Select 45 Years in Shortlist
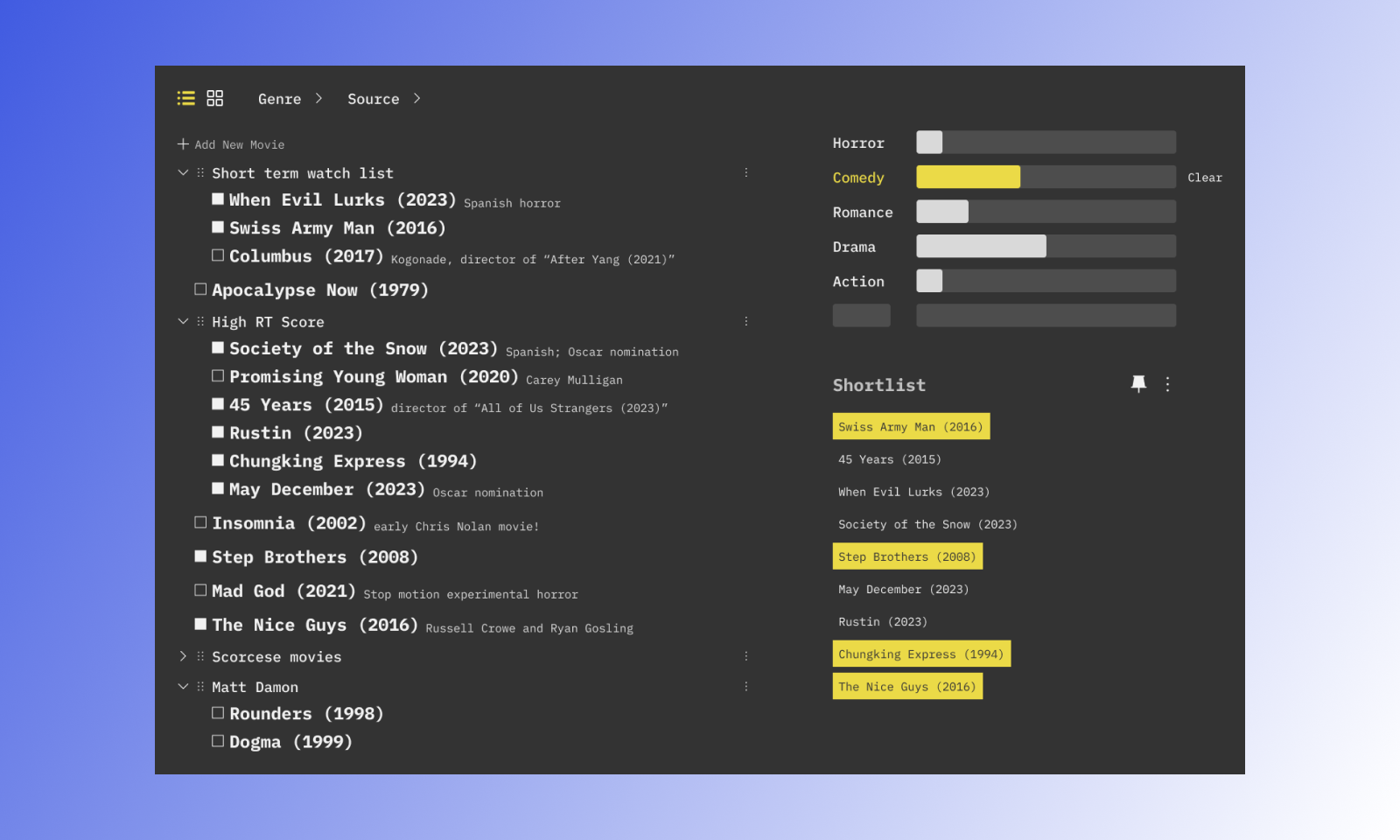Image resolution: width=1400 pixels, height=840 pixels. point(890,459)
